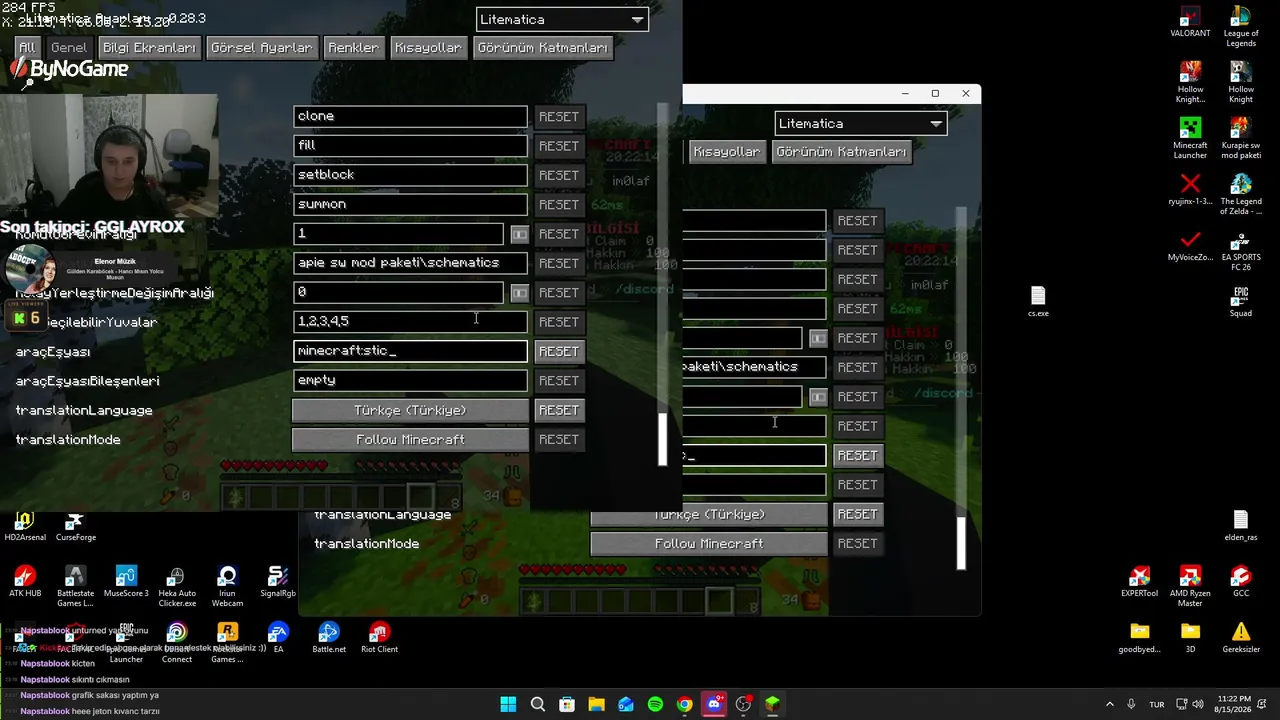The height and width of the screenshot is (720, 1280).
Task: Open Kısayollar tab in back window
Action: point(727,152)
